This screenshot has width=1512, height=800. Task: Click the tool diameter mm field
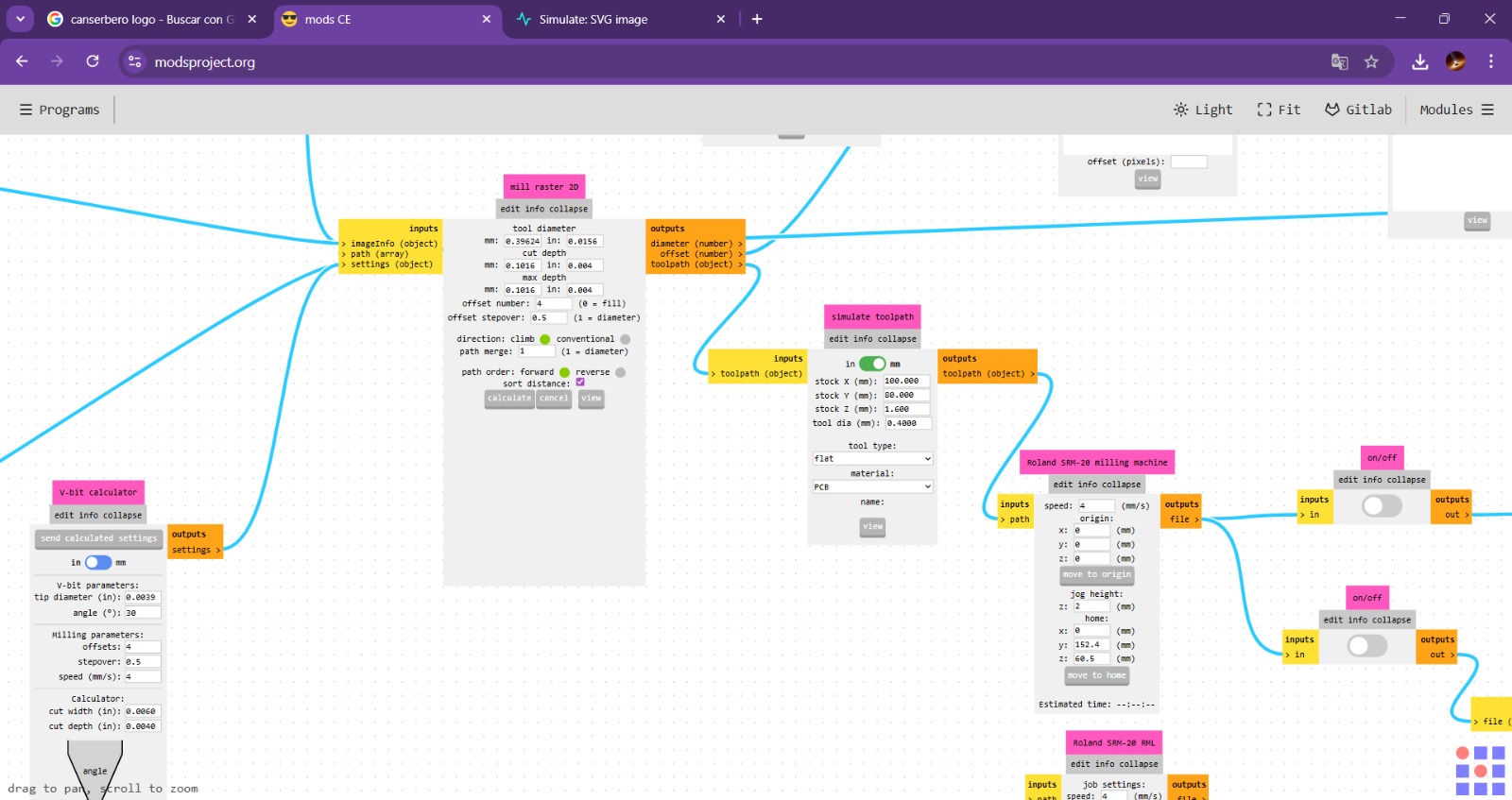[x=522, y=242]
